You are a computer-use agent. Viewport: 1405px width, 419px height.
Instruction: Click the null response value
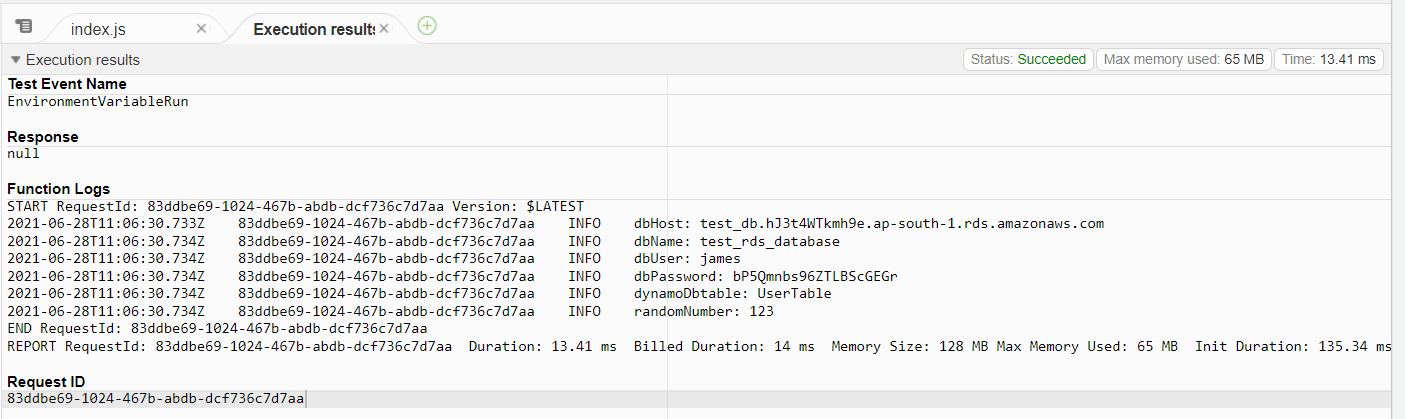coord(23,154)
